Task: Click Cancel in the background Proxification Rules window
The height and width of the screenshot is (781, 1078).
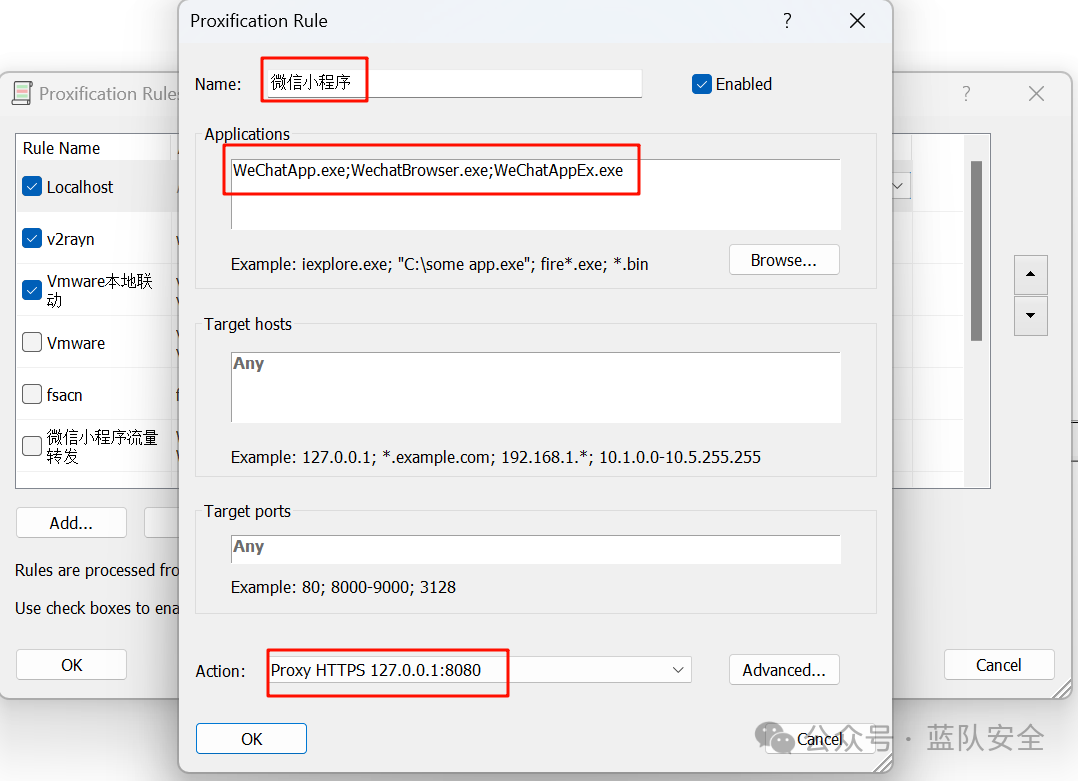Action: coord(999,665)
